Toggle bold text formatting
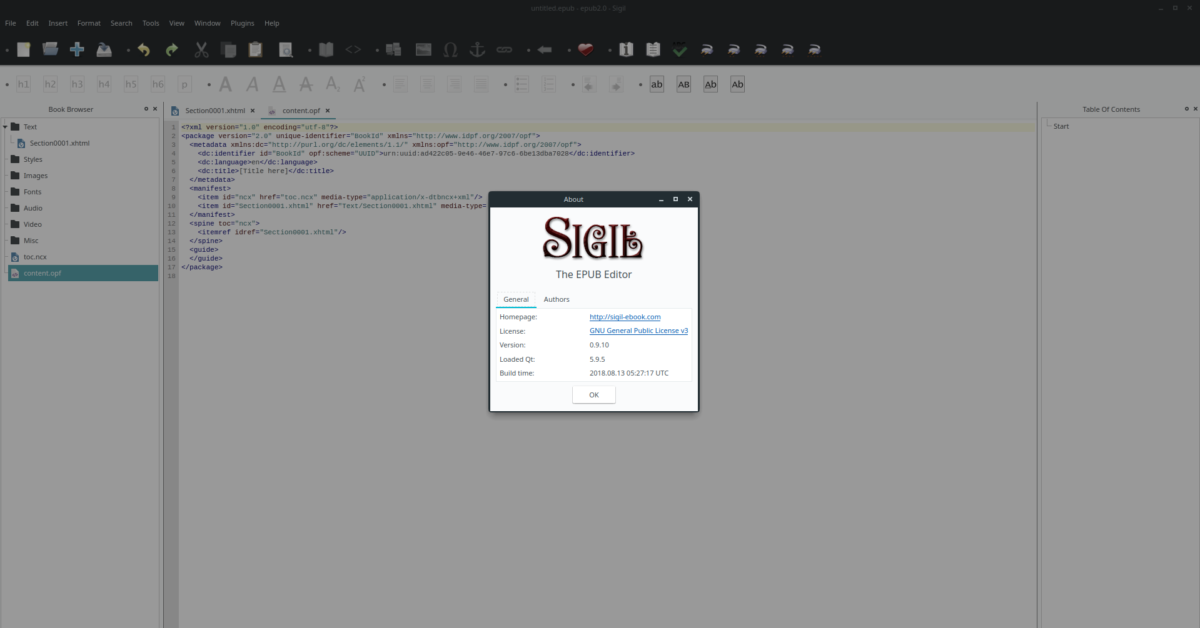Image resolution: width=1200 pixels, height=628 pixels. (225, 84)
